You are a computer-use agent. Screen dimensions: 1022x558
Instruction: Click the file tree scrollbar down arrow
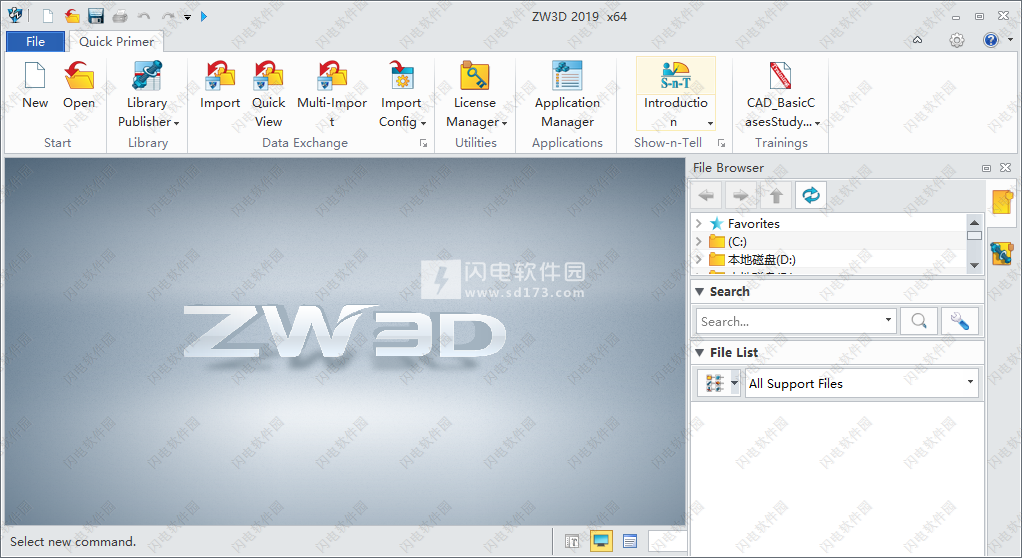point(974,265)
